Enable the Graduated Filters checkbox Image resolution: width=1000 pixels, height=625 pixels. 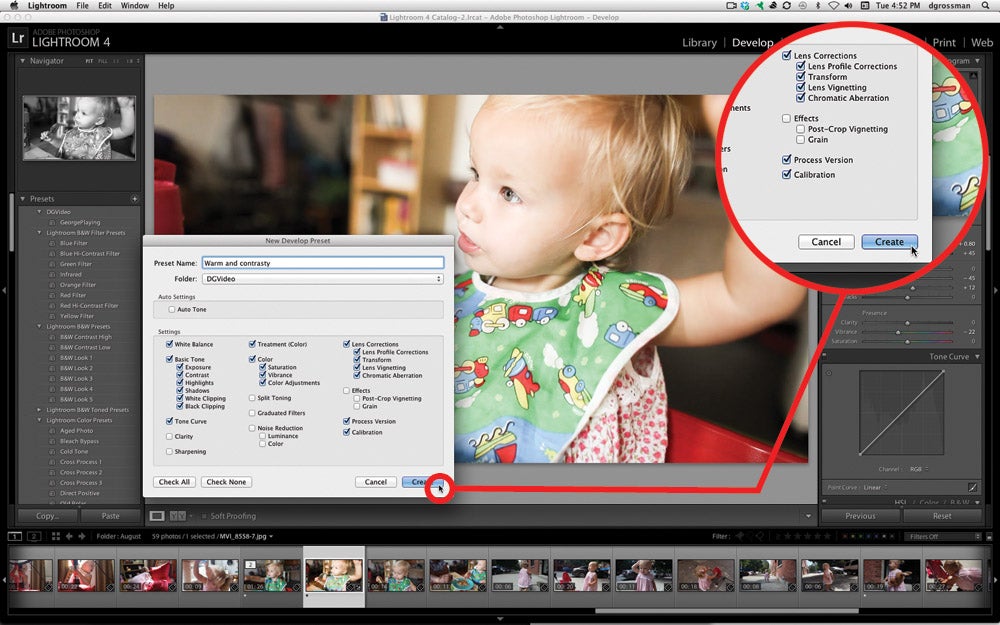(x=252, y=413)
